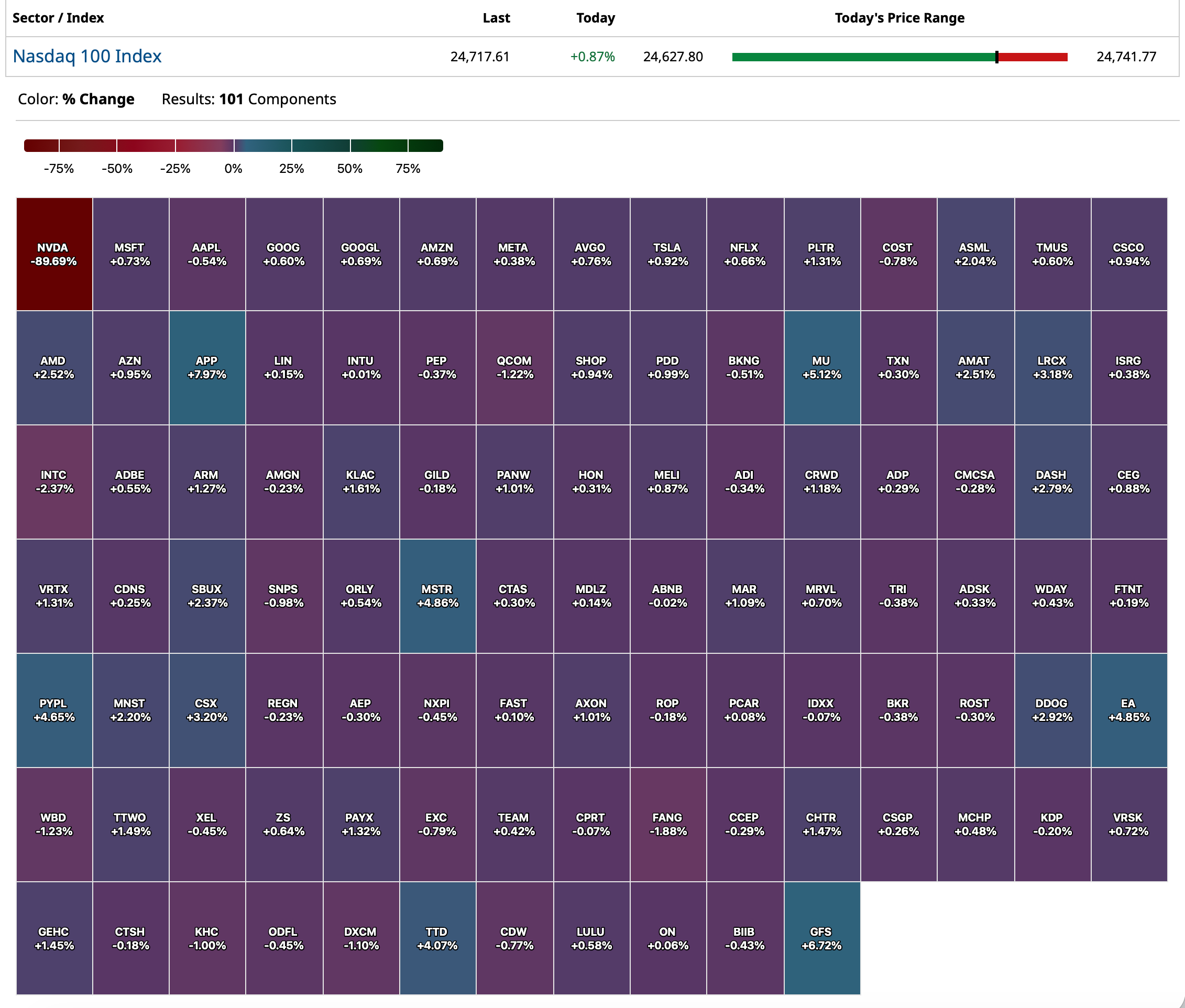The height and width of the screenshot is (1008, 1185).
Task: Click the Today column header
Action: click(595, 18)
